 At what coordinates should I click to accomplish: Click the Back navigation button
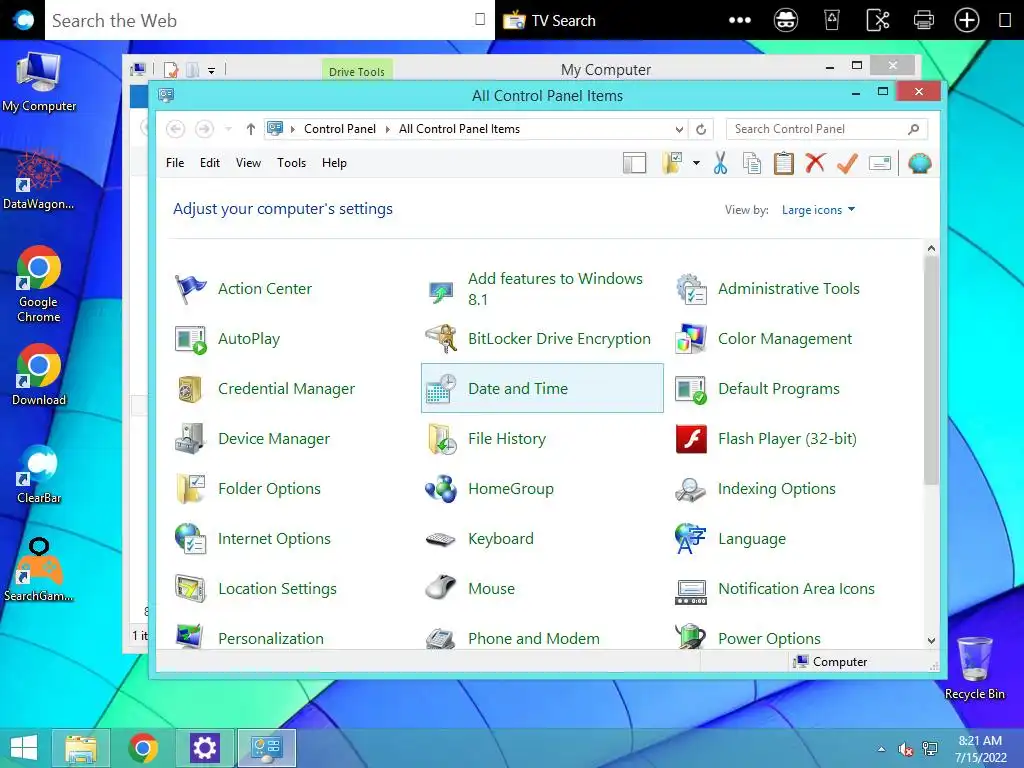click(x=176, y=129)
